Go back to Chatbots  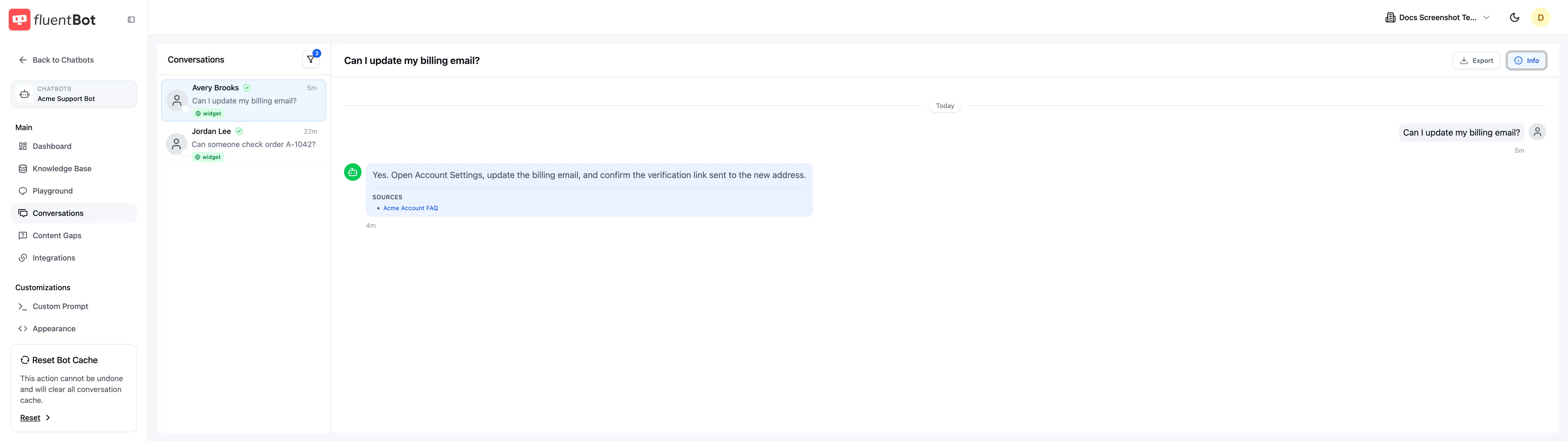56,60
